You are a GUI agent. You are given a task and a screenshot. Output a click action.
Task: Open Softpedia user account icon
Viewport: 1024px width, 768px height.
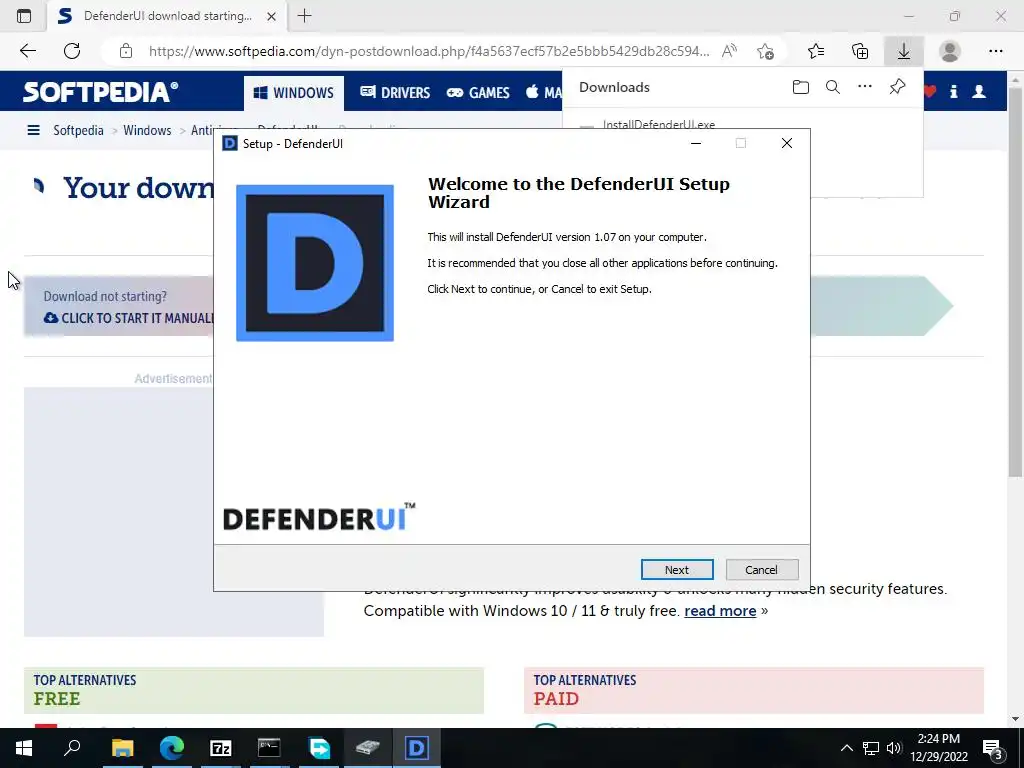click(979, 91)
